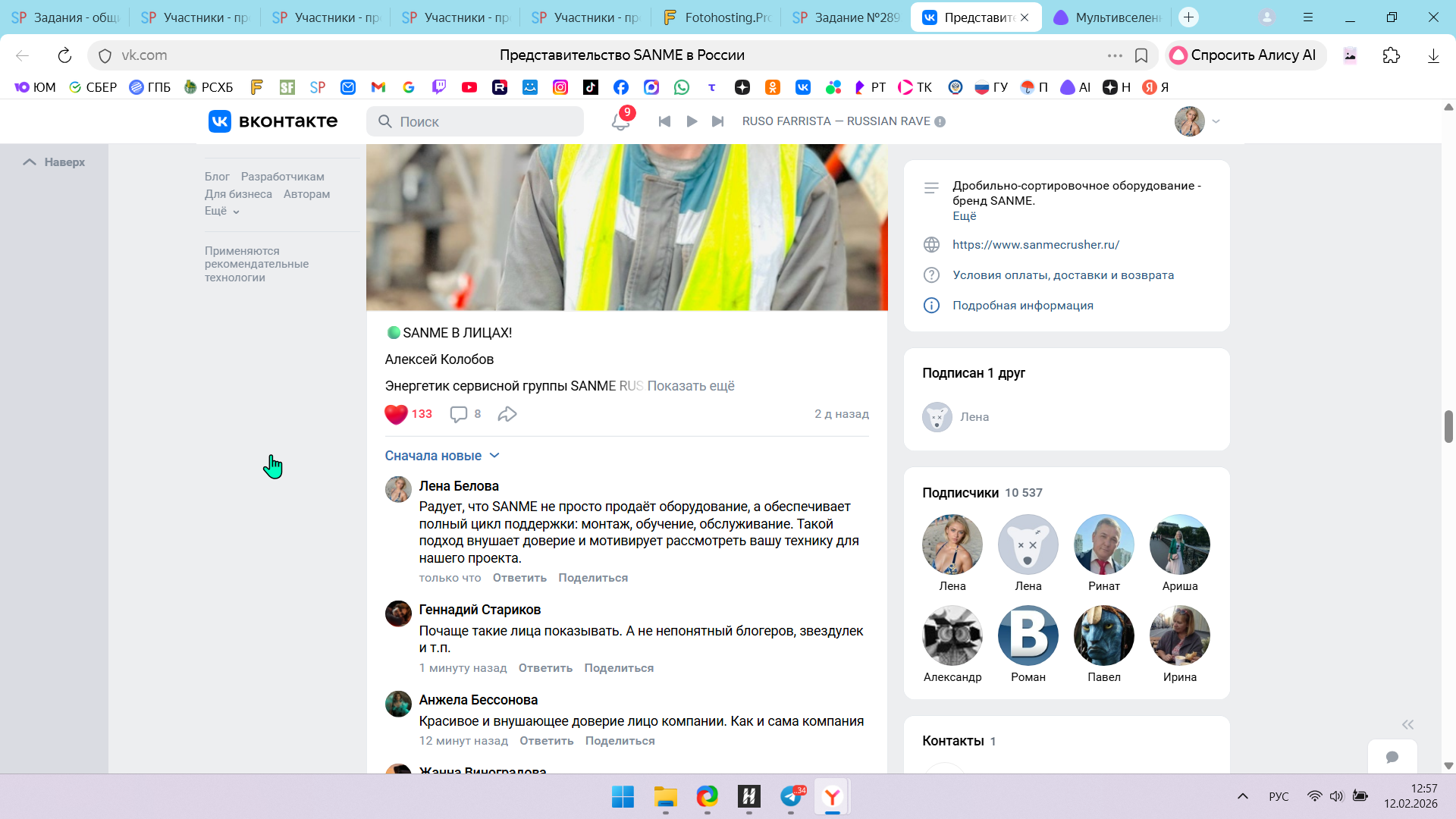Like the post with the heart icon

[396, 414]
